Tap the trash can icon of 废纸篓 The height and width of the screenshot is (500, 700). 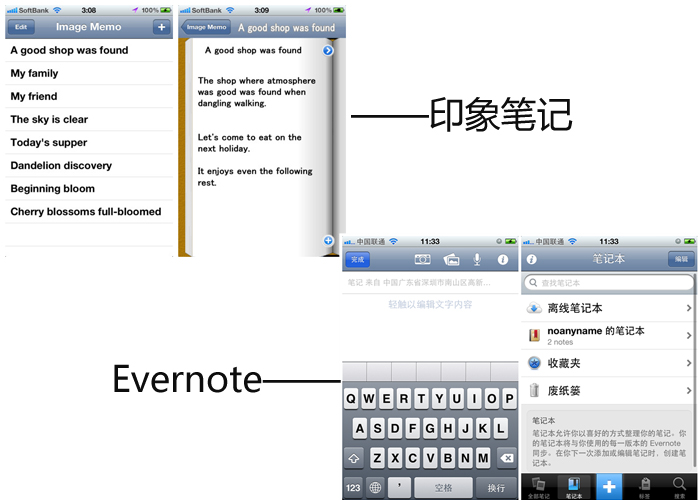point(534,391)
